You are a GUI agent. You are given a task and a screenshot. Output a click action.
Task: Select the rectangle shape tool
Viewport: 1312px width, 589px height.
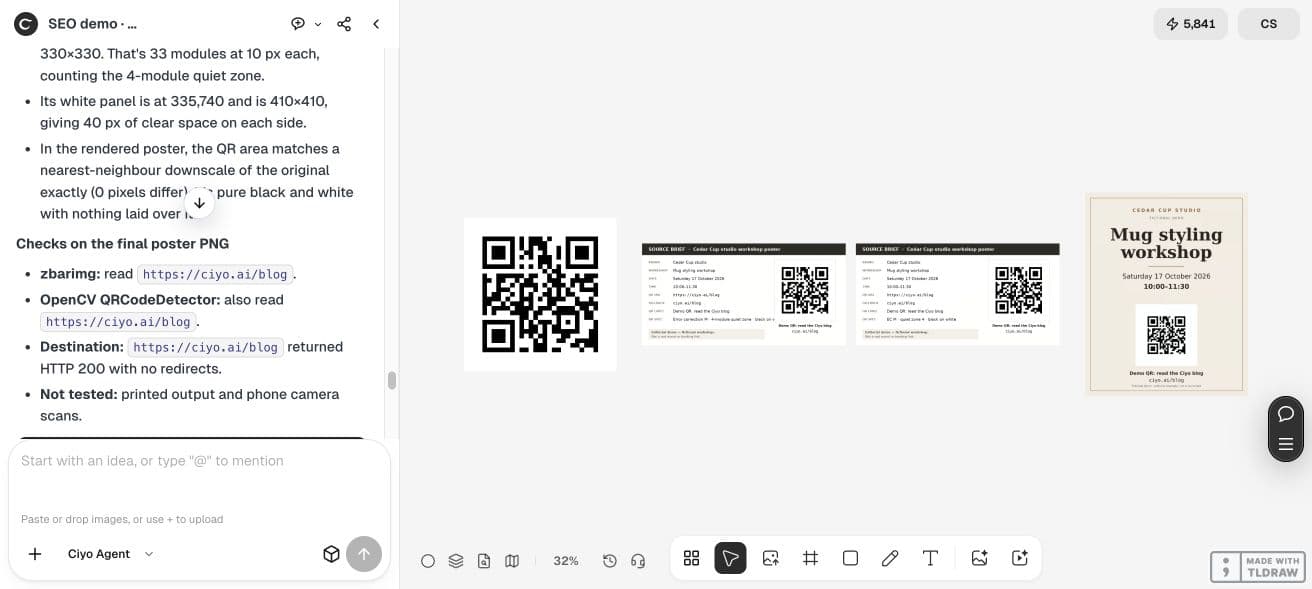[850, 558]
